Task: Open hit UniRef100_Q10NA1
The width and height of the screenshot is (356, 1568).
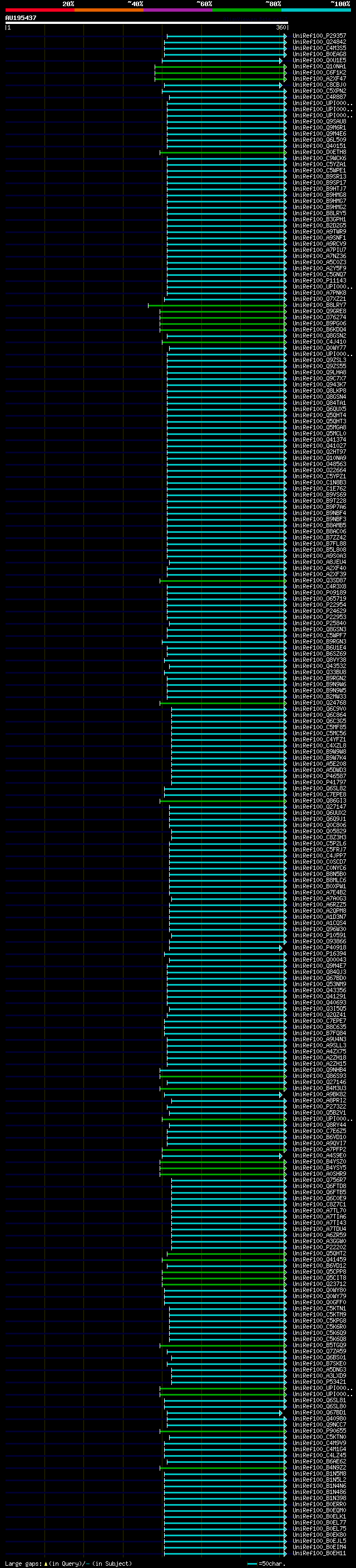Action: pyautogui.click(x=319, y=66)
